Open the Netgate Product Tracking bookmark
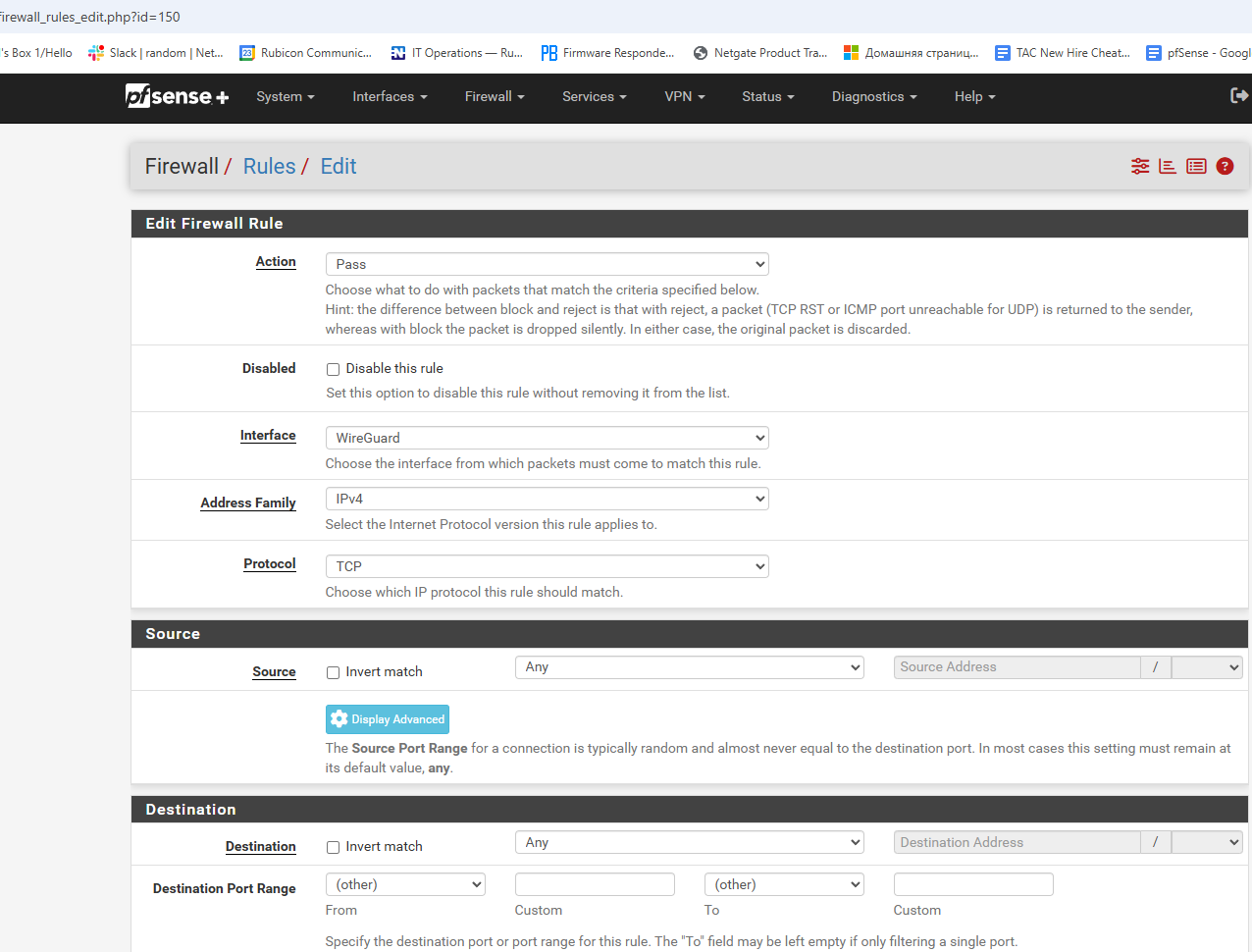This screenshot has width=1252, height=952. pos(760,53)
